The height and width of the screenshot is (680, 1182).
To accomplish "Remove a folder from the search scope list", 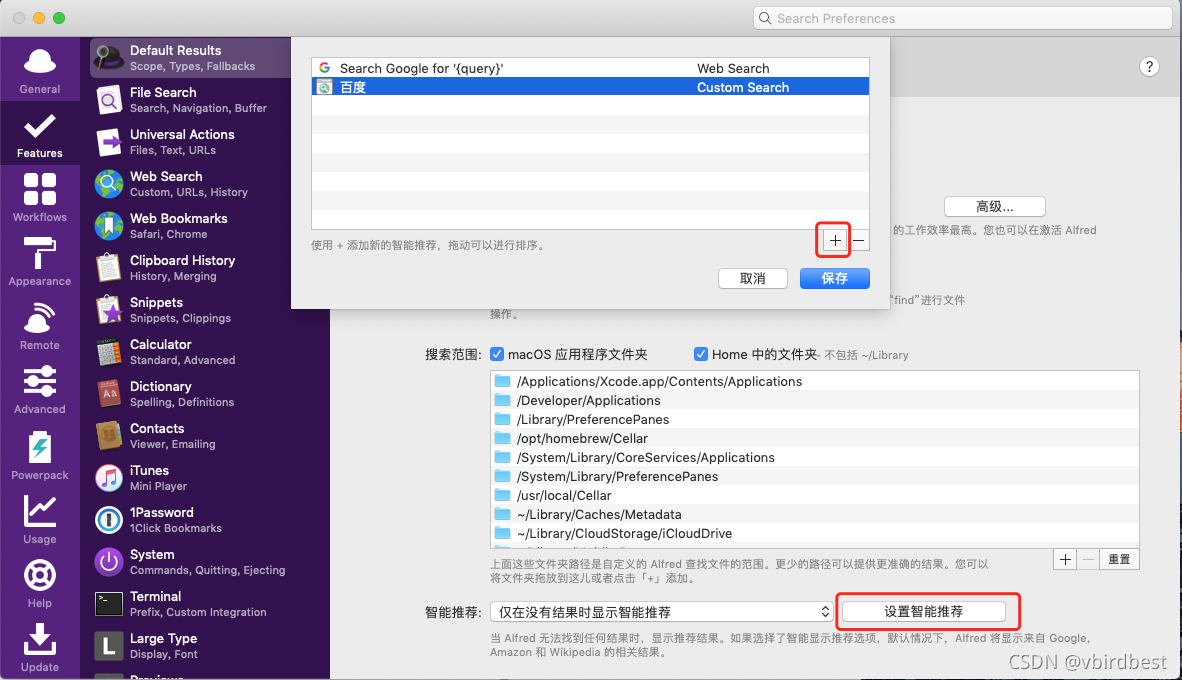I will click(1088, 559).
